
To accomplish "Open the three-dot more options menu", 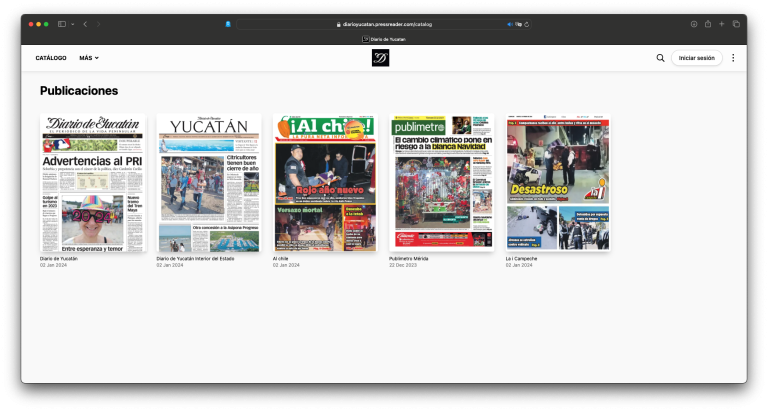I will click(x=733, y=58).
